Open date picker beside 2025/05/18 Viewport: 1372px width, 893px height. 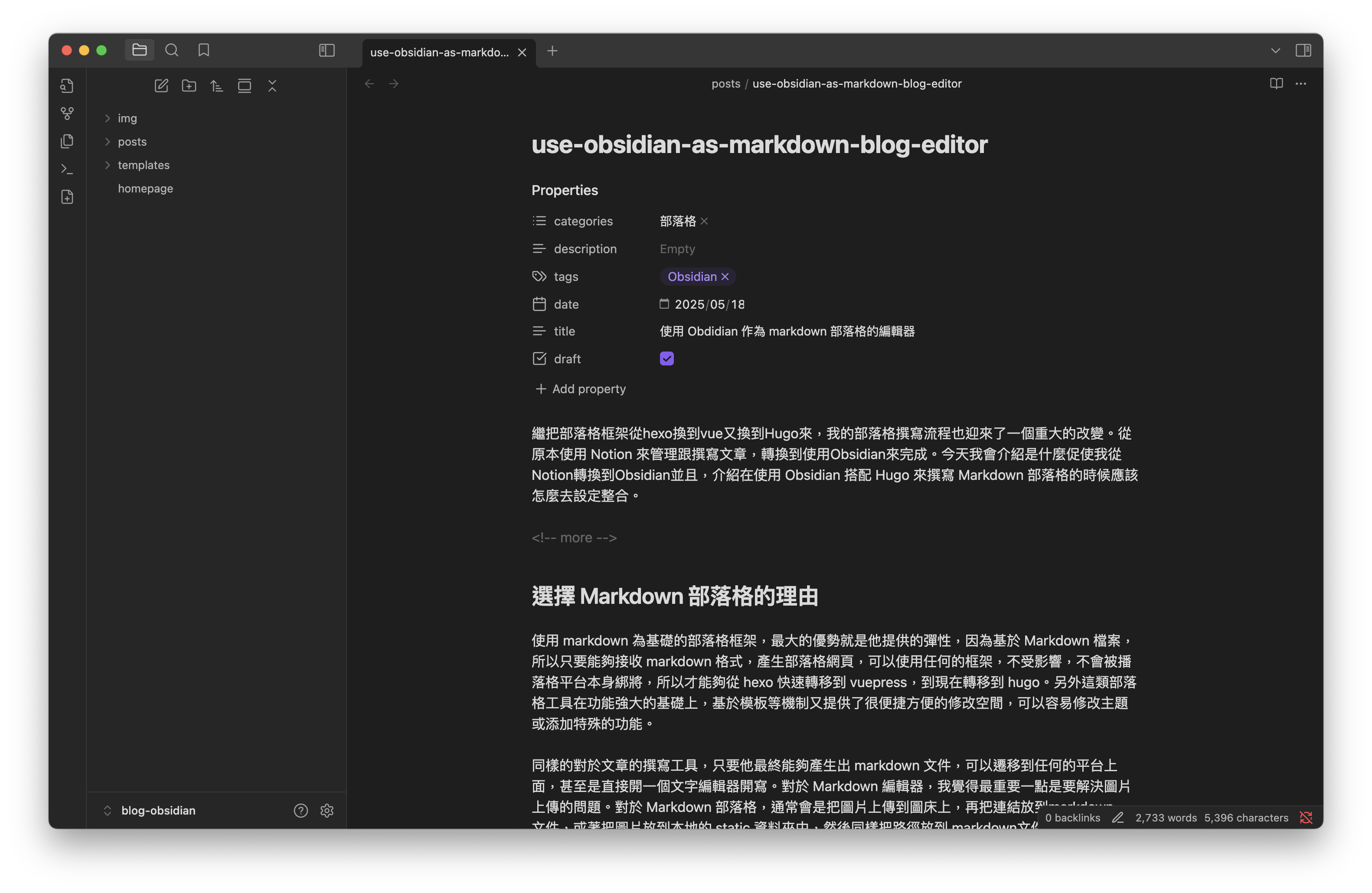(664, 303)
